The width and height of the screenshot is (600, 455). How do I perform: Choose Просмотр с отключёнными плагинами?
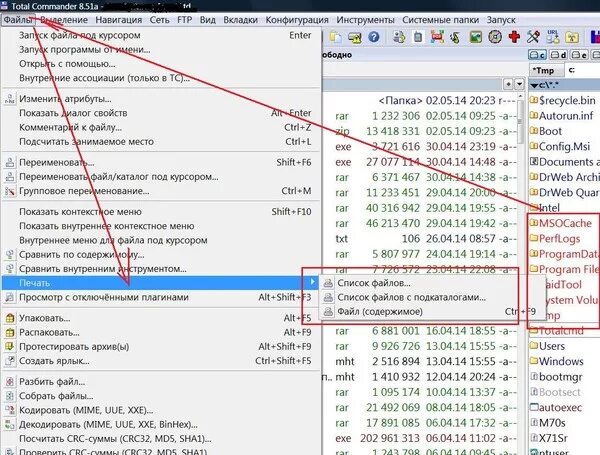point(161,297)
